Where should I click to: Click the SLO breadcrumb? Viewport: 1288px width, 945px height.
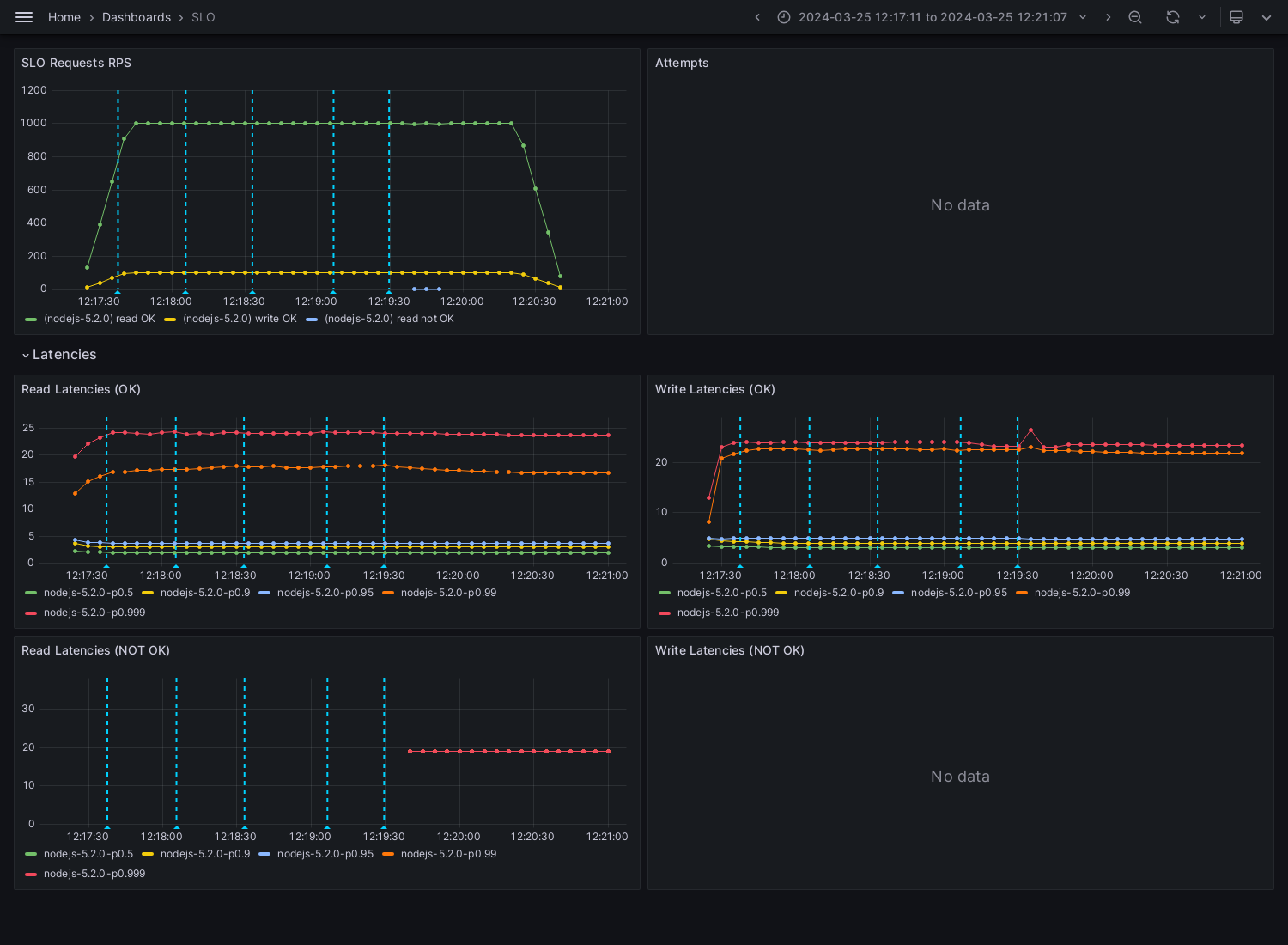coord(204,17)
